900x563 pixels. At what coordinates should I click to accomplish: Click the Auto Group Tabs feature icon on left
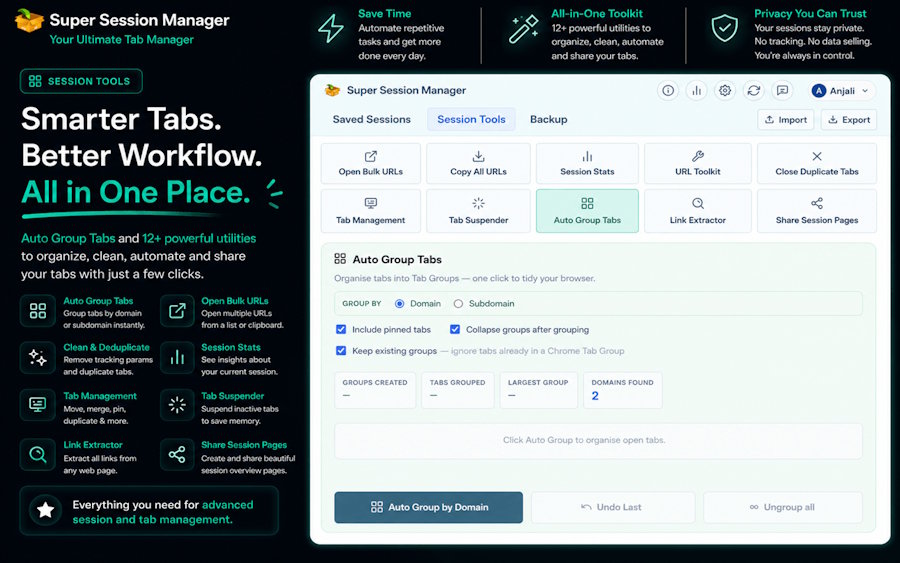point(38,310)
